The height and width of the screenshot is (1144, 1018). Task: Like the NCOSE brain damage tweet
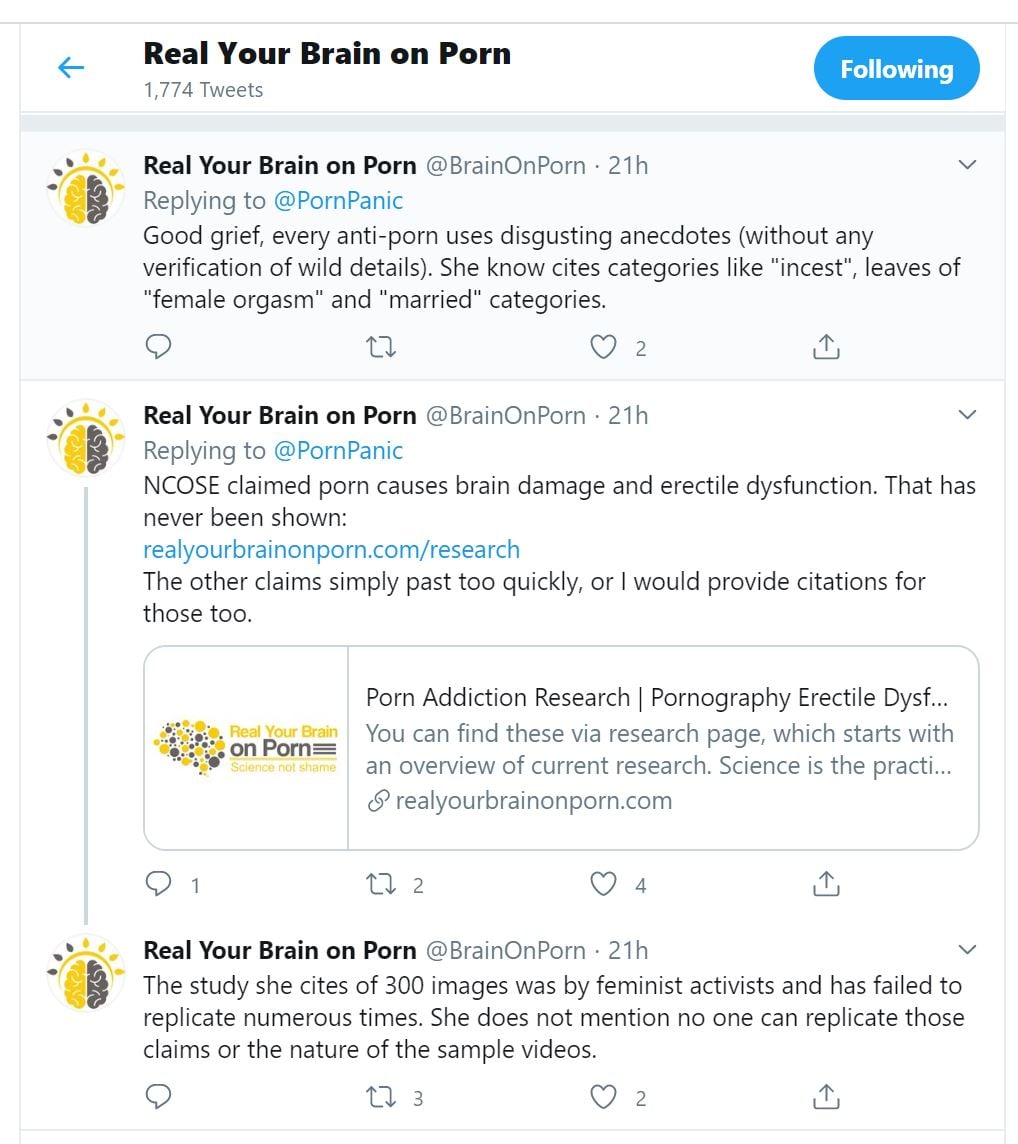(x=603, y=884)
